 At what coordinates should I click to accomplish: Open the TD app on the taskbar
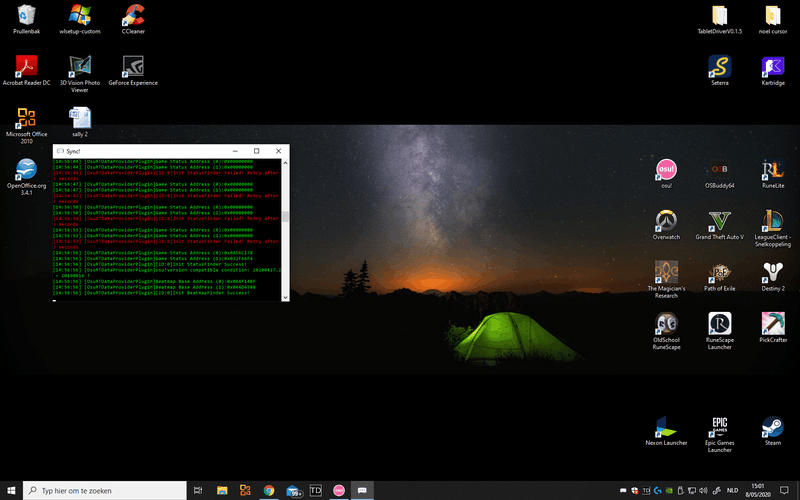316,490
